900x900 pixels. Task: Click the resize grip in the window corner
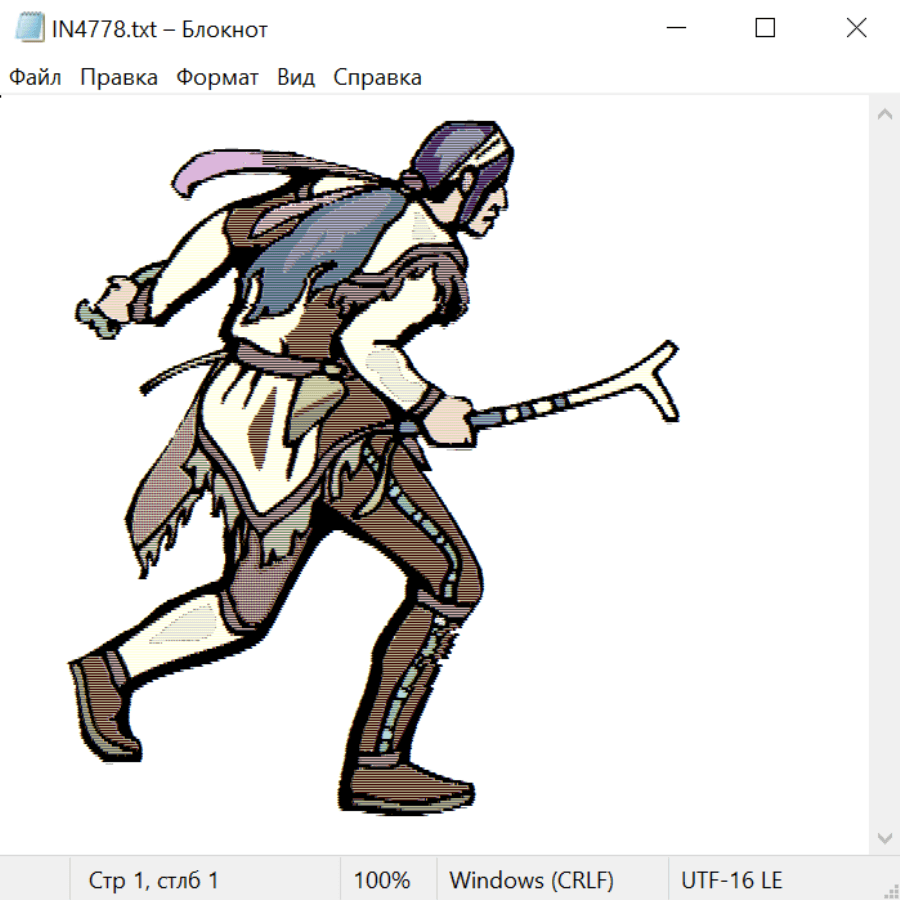click(x=891, y=891)
